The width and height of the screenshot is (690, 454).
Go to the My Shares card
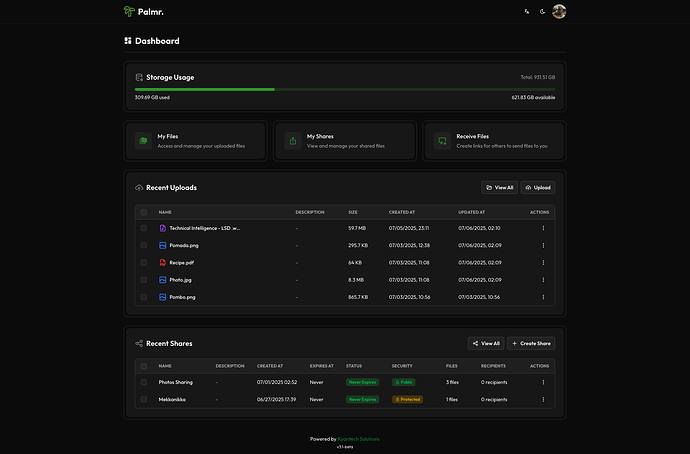(344, 141)
